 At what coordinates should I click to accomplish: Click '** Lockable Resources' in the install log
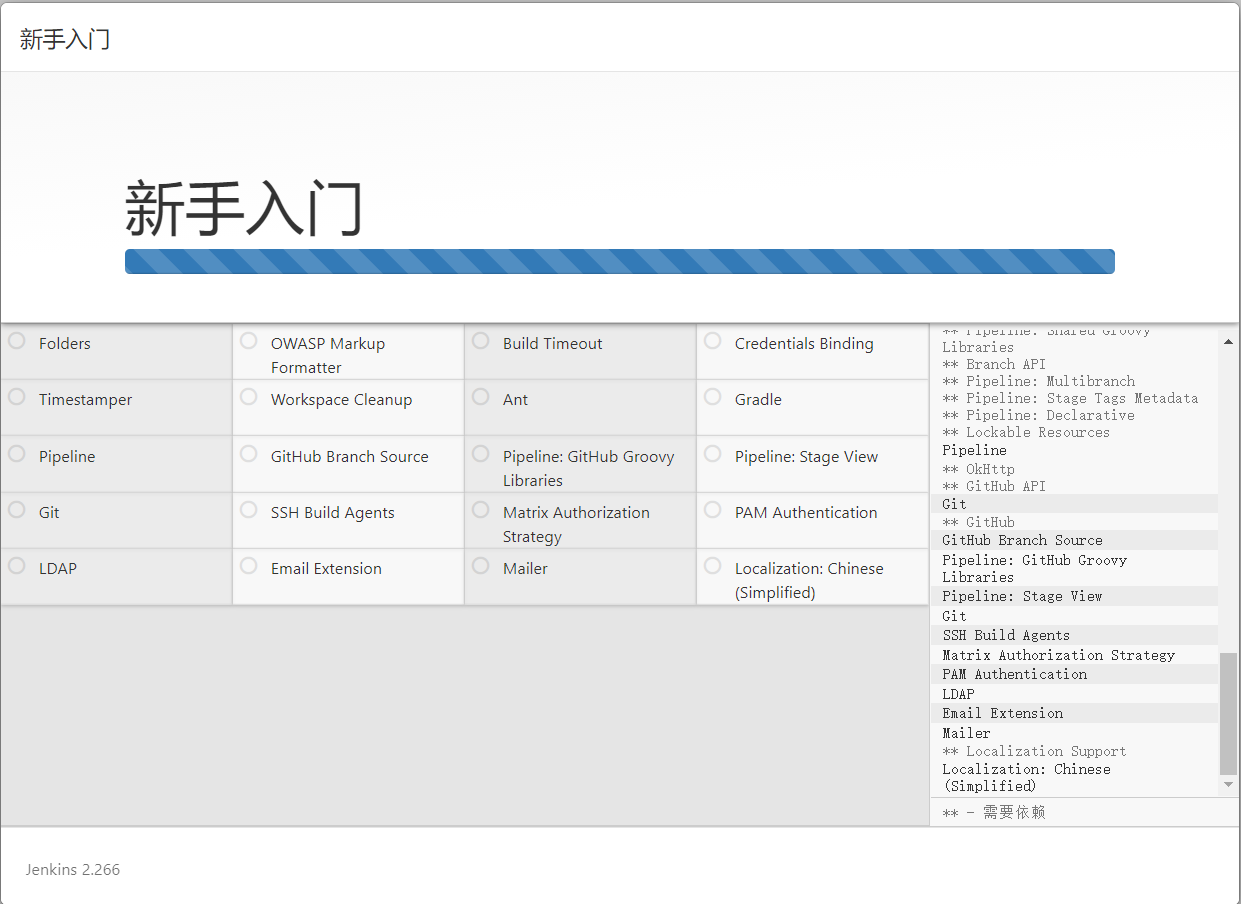(x=1026, y=433)
